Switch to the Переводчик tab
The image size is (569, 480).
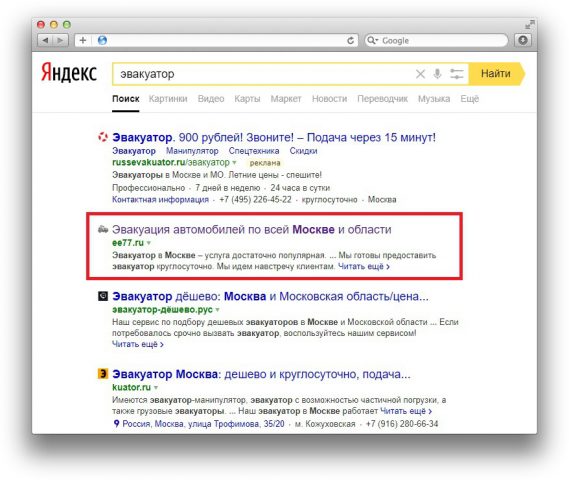tap(382, 99)
